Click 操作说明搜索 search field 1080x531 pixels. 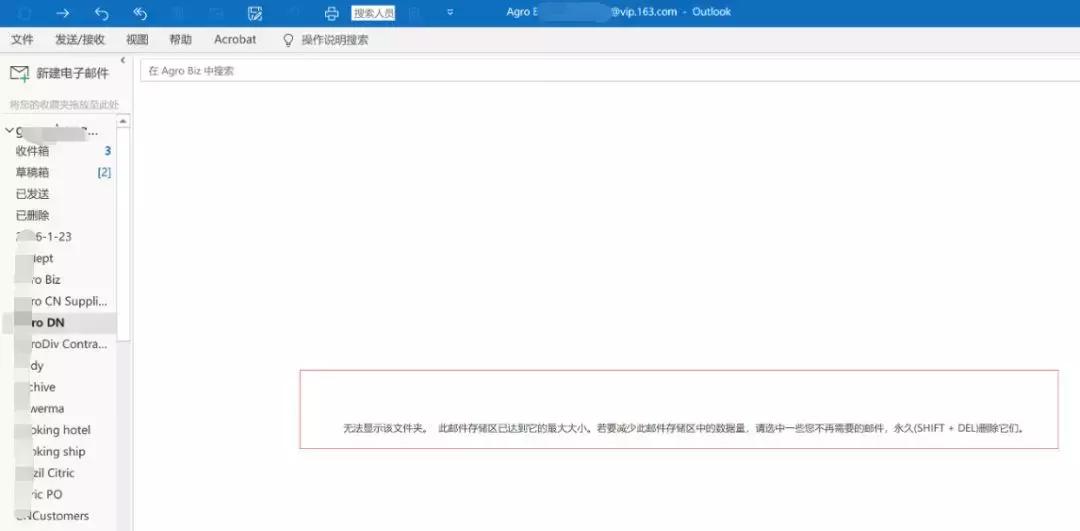click(335, 40)
